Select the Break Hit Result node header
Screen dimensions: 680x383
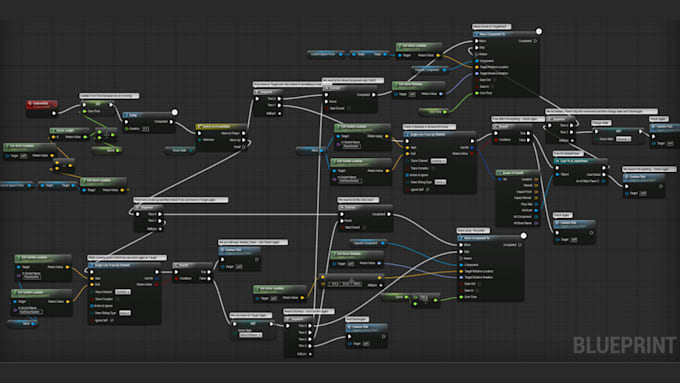517,173
